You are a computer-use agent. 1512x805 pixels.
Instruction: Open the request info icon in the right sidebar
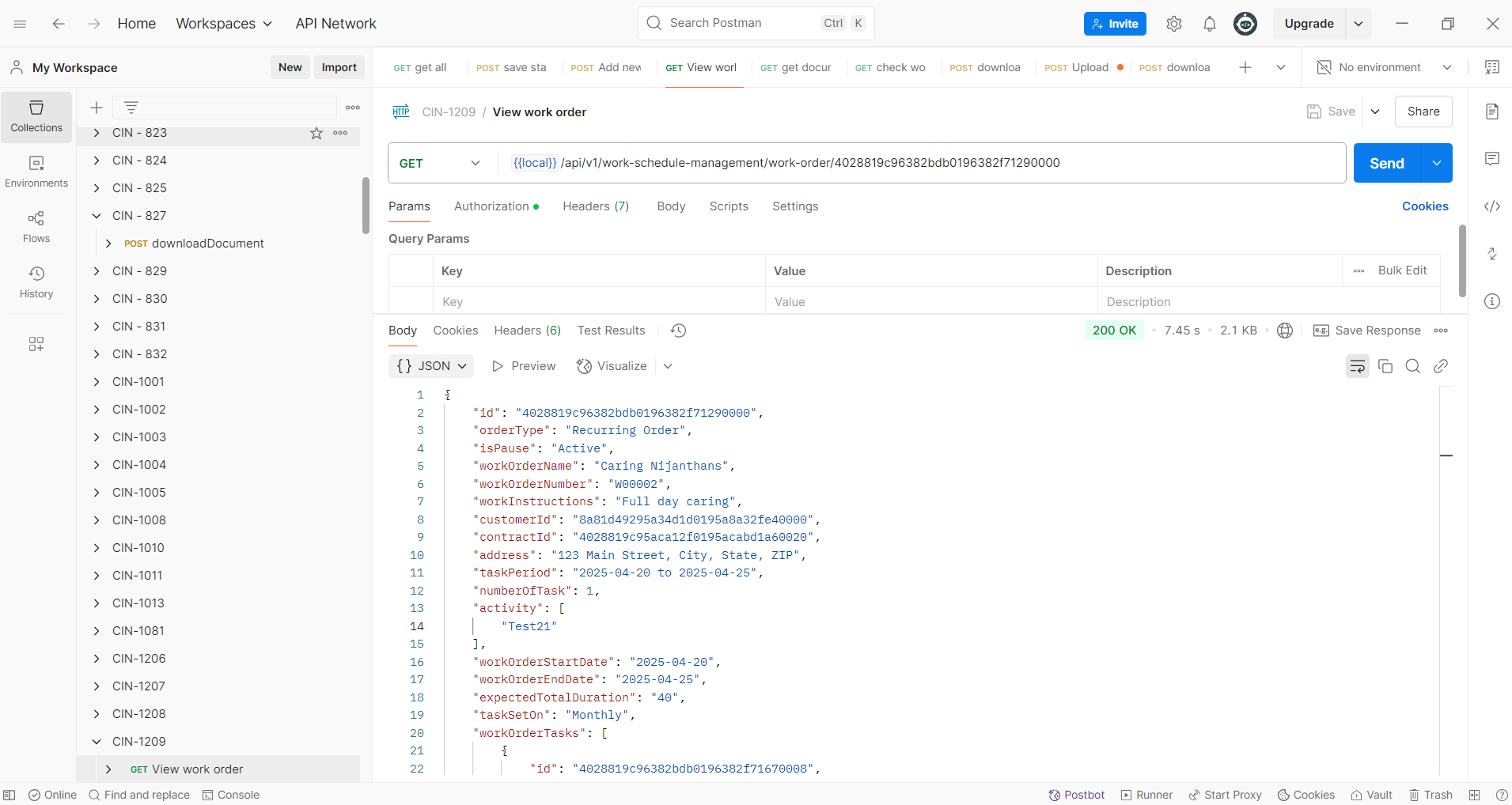1492,301
